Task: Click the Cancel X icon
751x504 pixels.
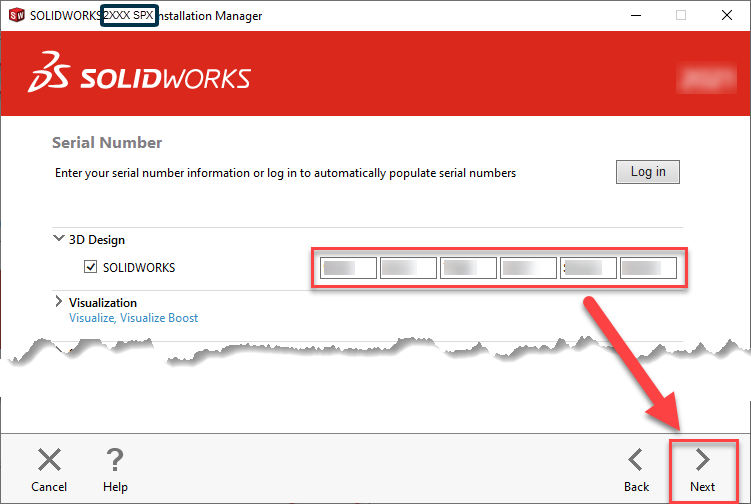Action: [x=49, y=460]
